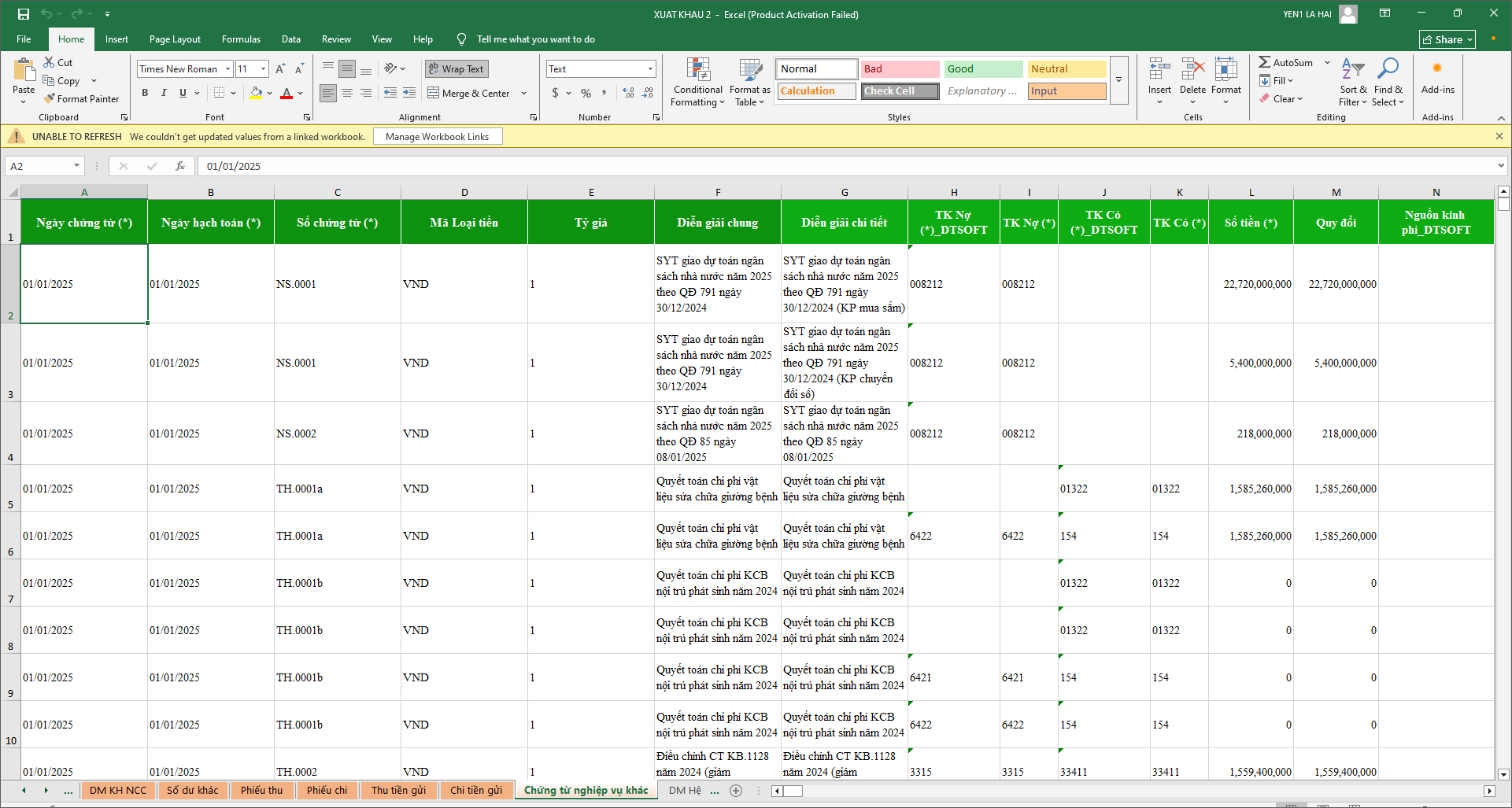Screen dimensions: 1512x808
Task: Click the Share button
Action: coord(1447,39)
